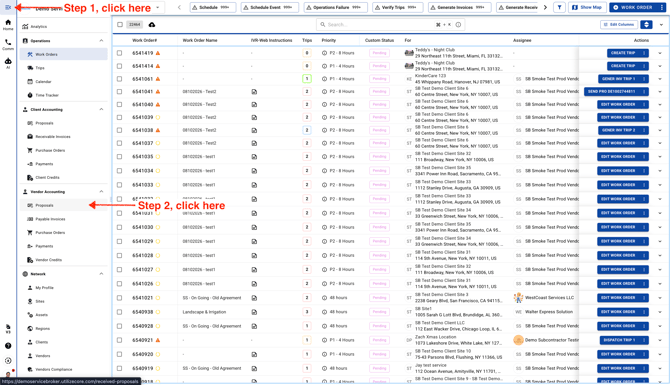Open IVR instructions icon for order 6541021

(x=254, y=298)
